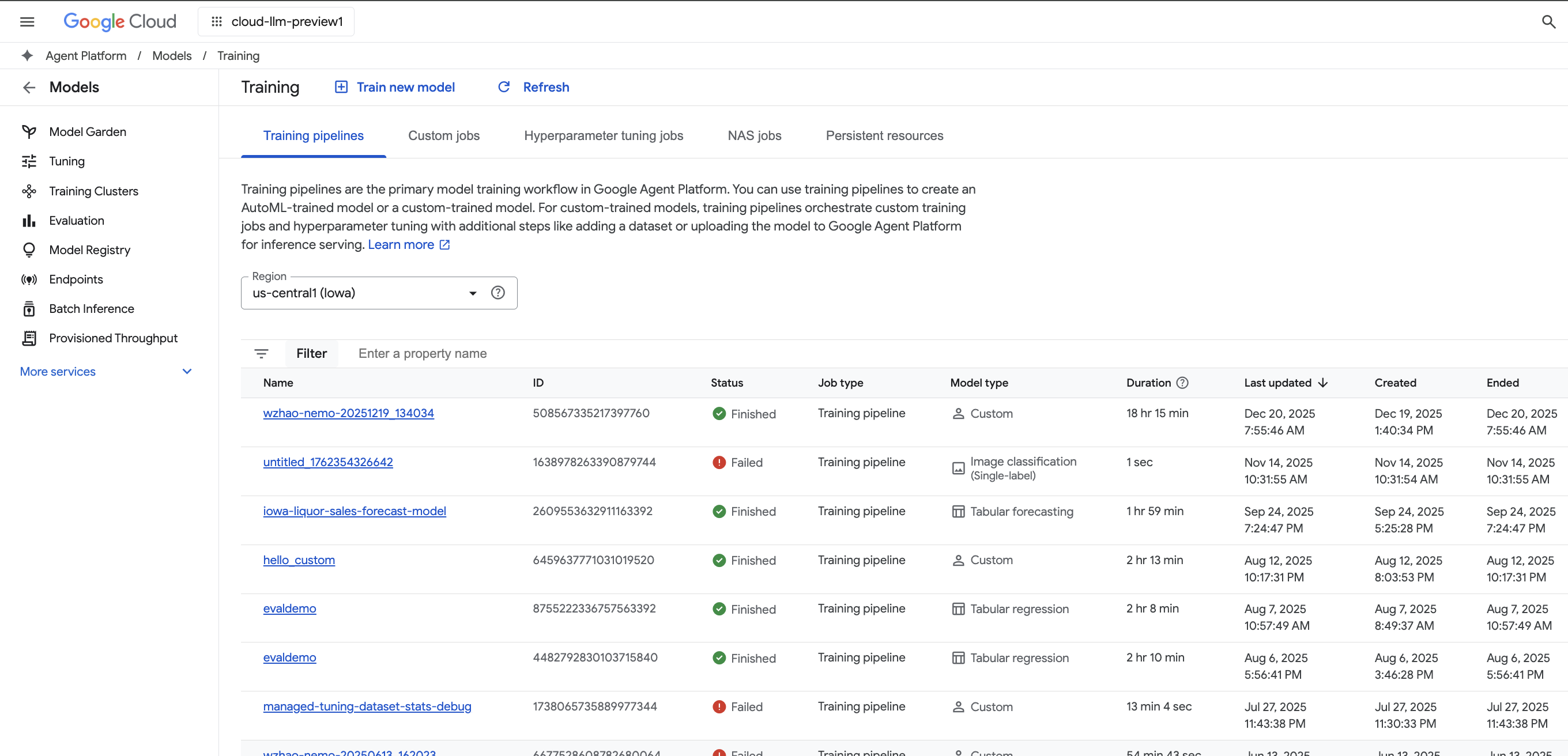Switch to the Custom jobs tab
This screenshot has width=1568, height=756.
444,135
